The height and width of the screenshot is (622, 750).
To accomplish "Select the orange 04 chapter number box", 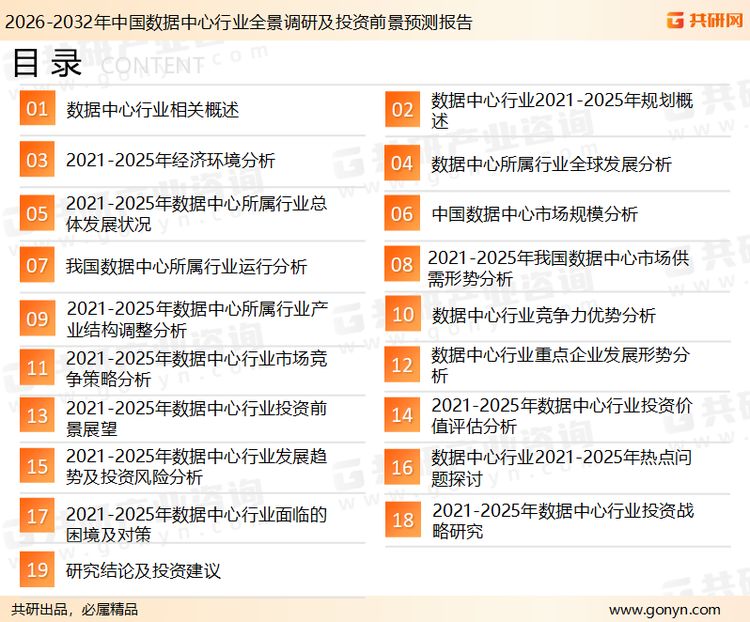I will (402, 163).
